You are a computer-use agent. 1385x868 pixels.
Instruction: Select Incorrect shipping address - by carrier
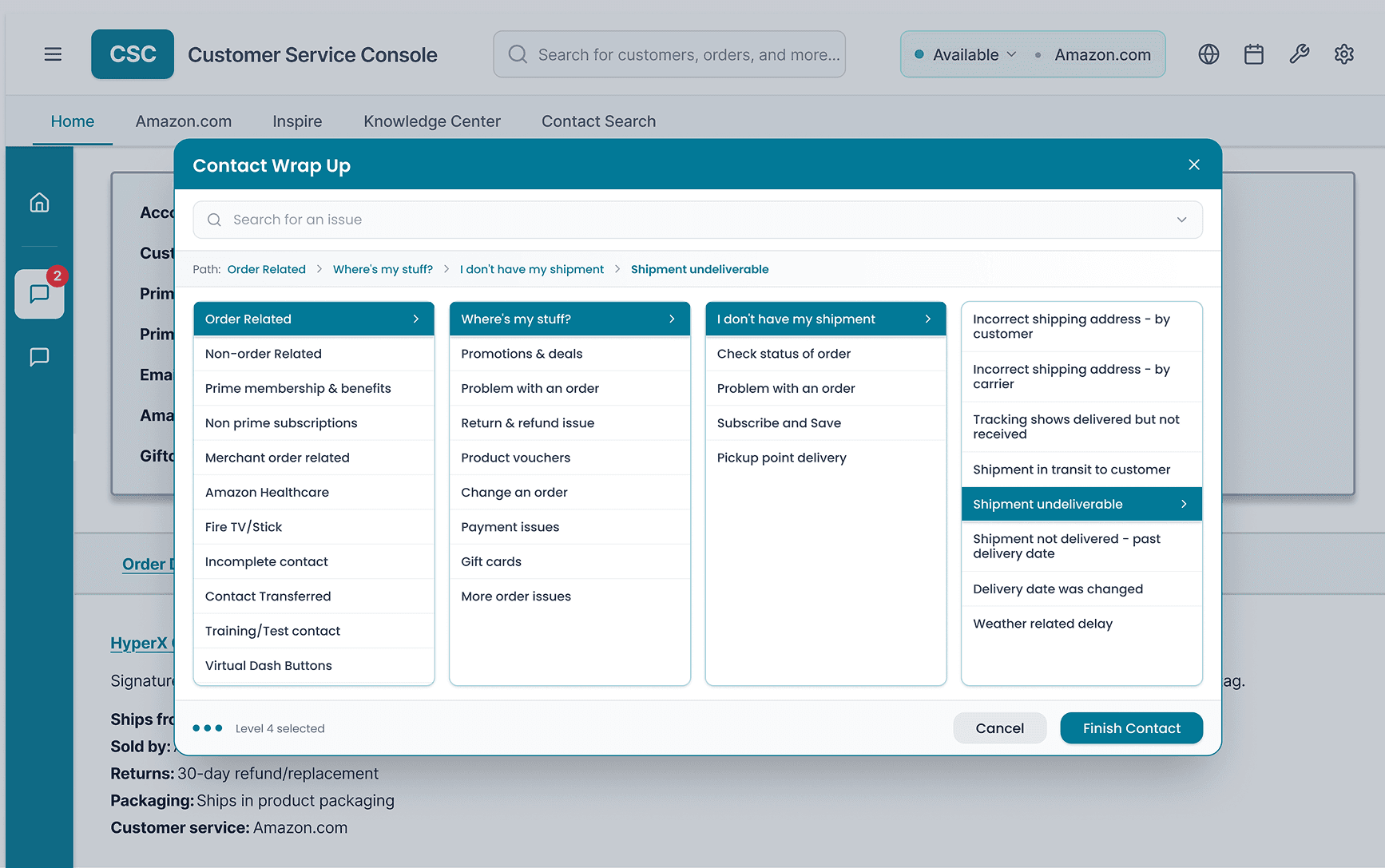1081,377
